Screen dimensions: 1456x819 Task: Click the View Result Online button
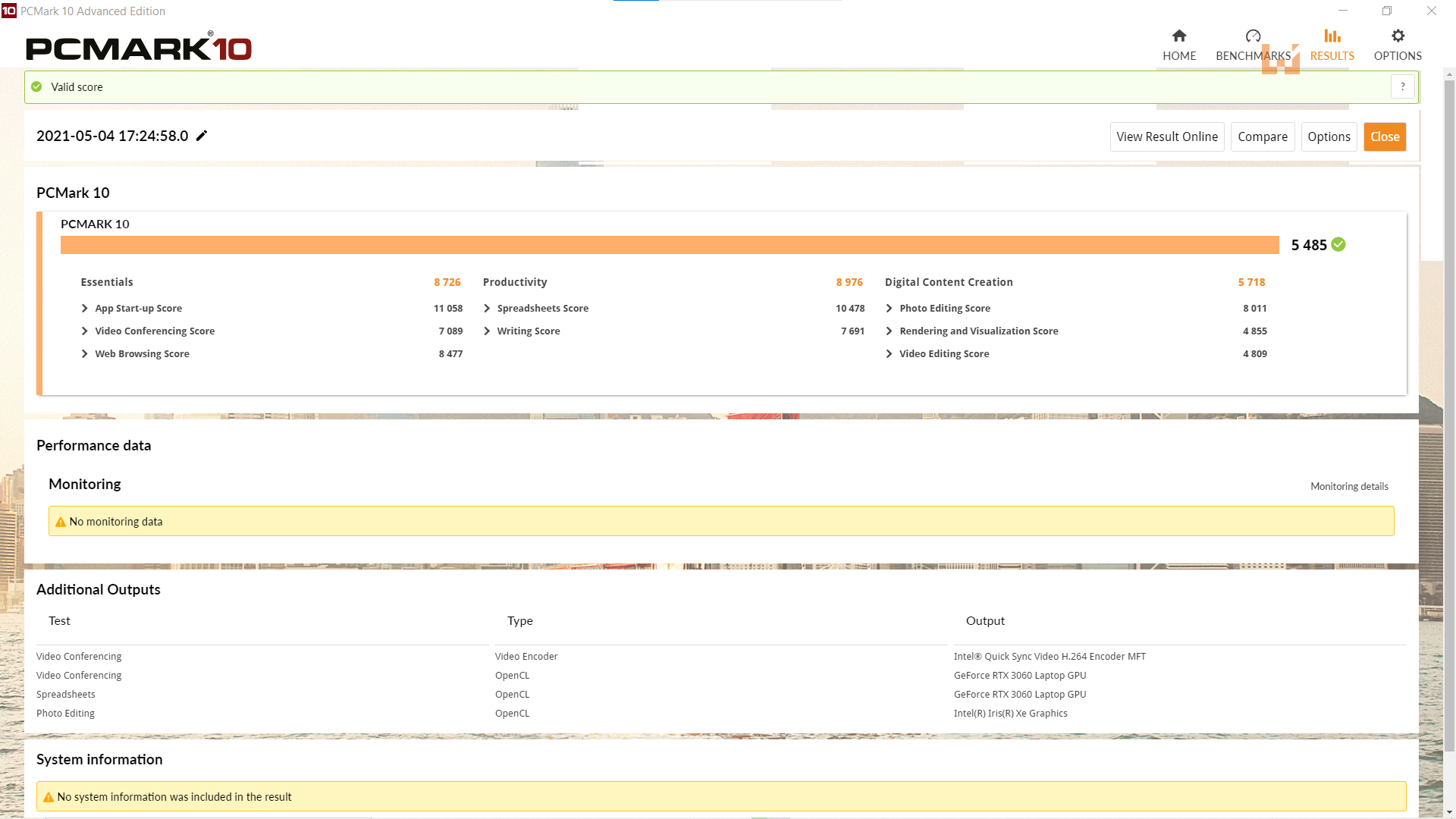(1166, 136)
